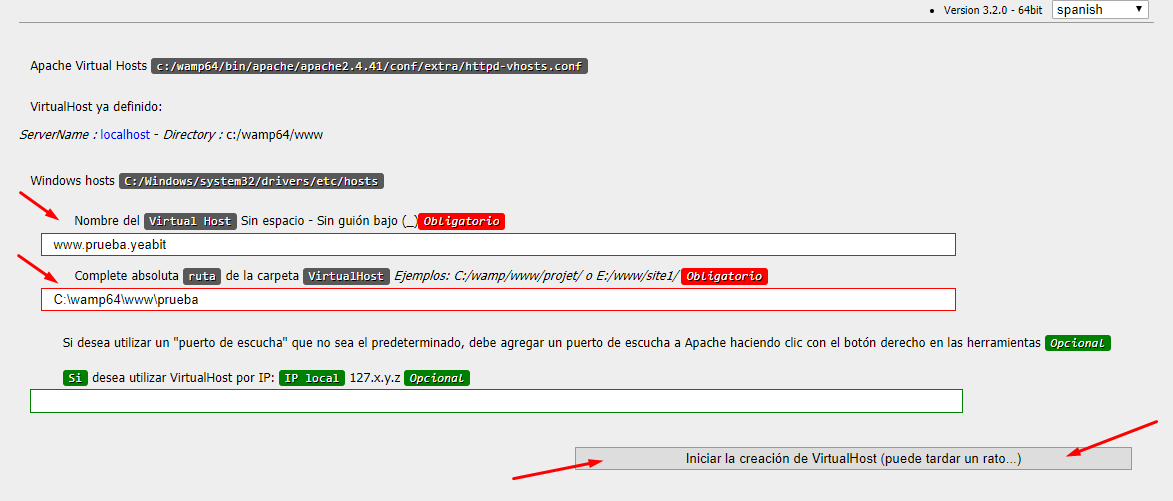This screenshot has height=501, width=1173.
Task: Click the green 'IP local' badge
Action: click(312, 378)
